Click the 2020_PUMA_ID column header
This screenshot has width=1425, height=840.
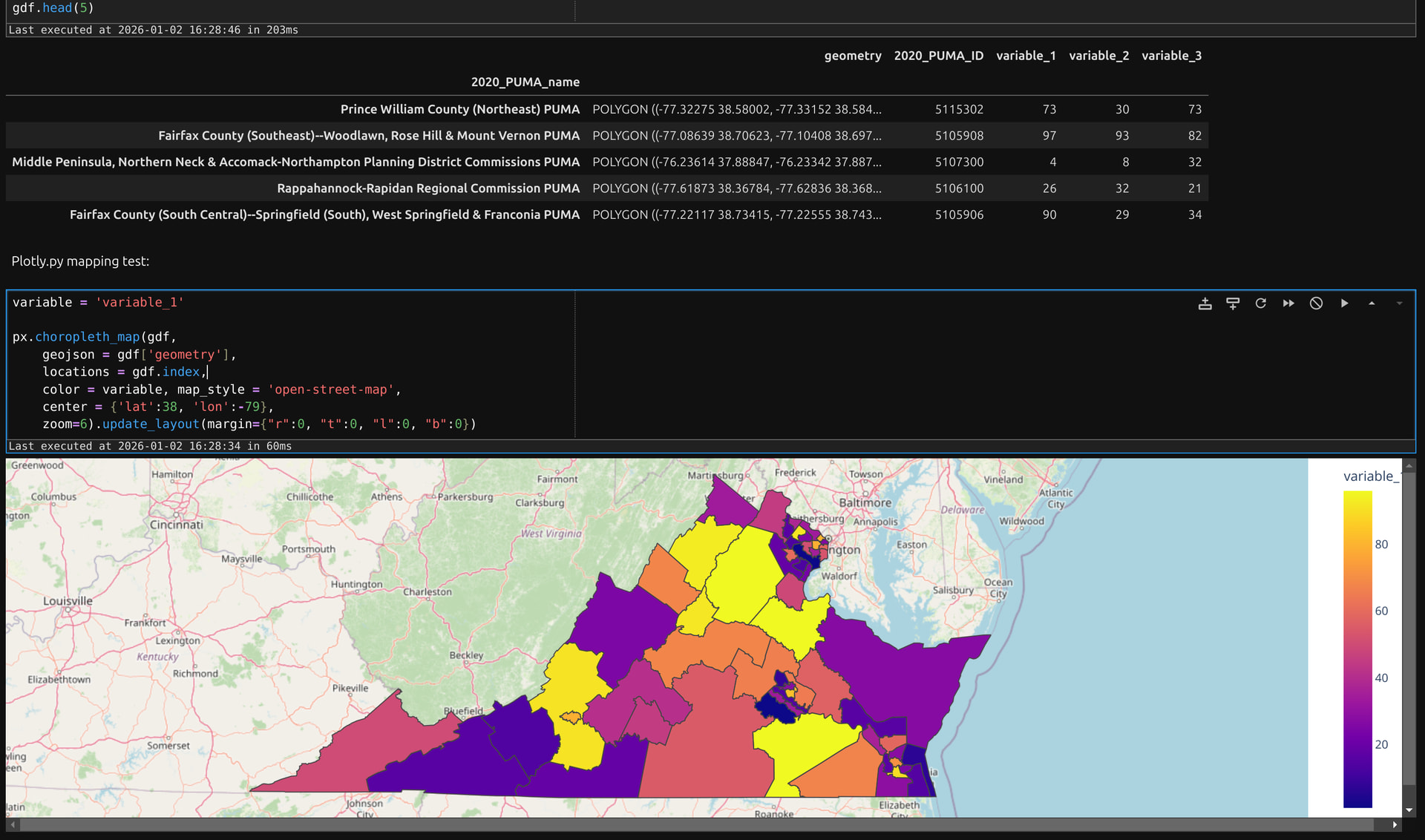click(938, 56)
